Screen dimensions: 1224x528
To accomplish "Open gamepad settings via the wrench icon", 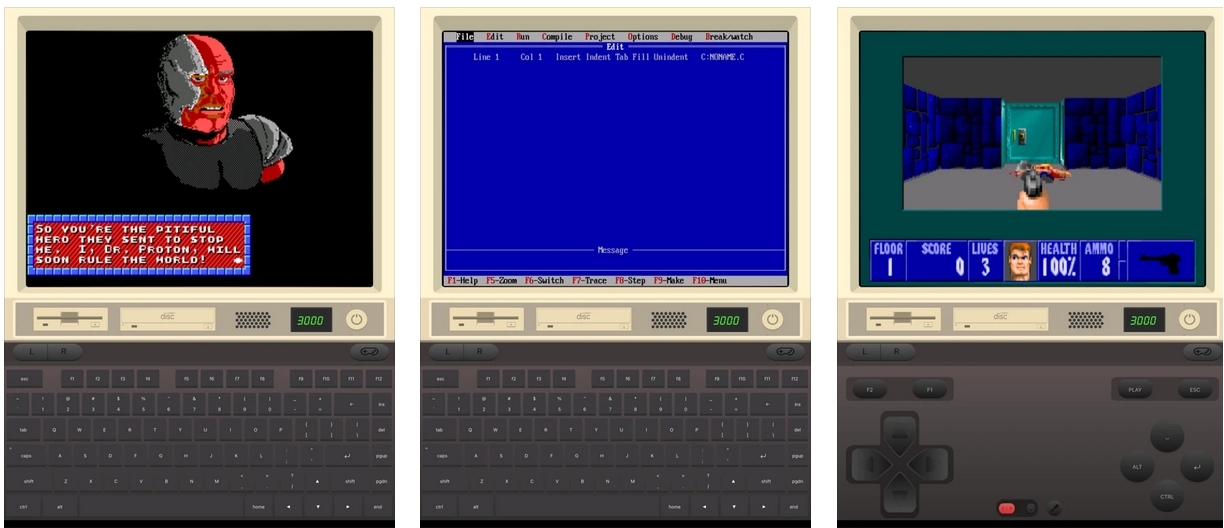I will click(1053, 509).
